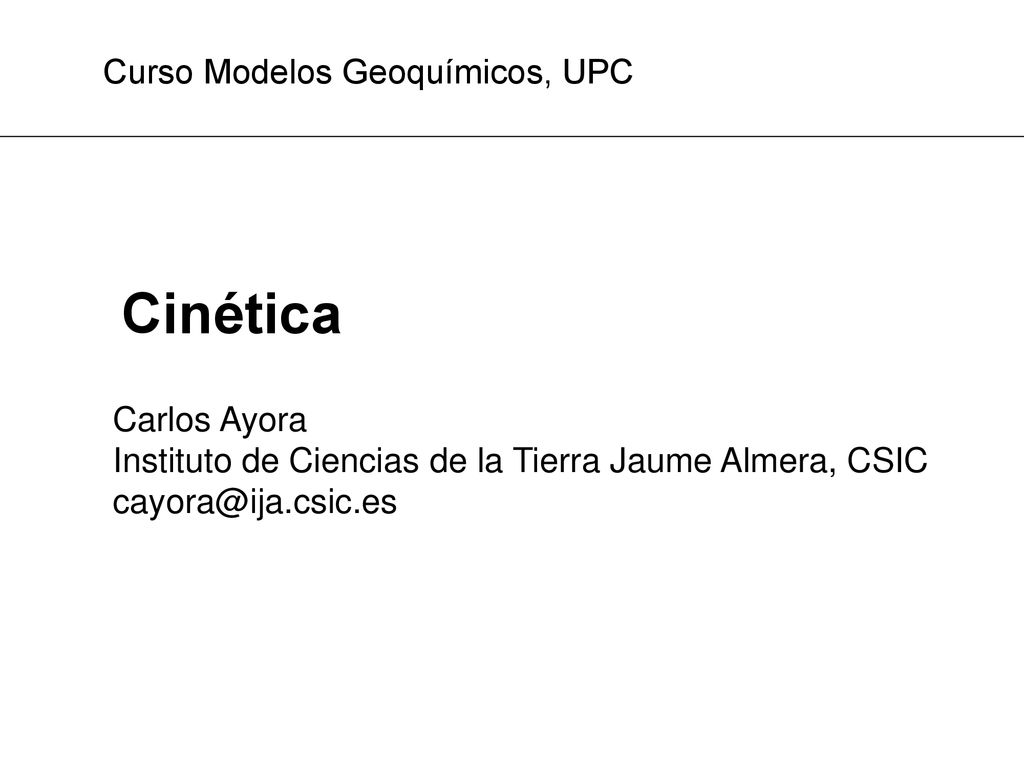This screenshot has width=1024, height=768.
Task: Click the author name Carlos Ayora
Action: [210, 420]
